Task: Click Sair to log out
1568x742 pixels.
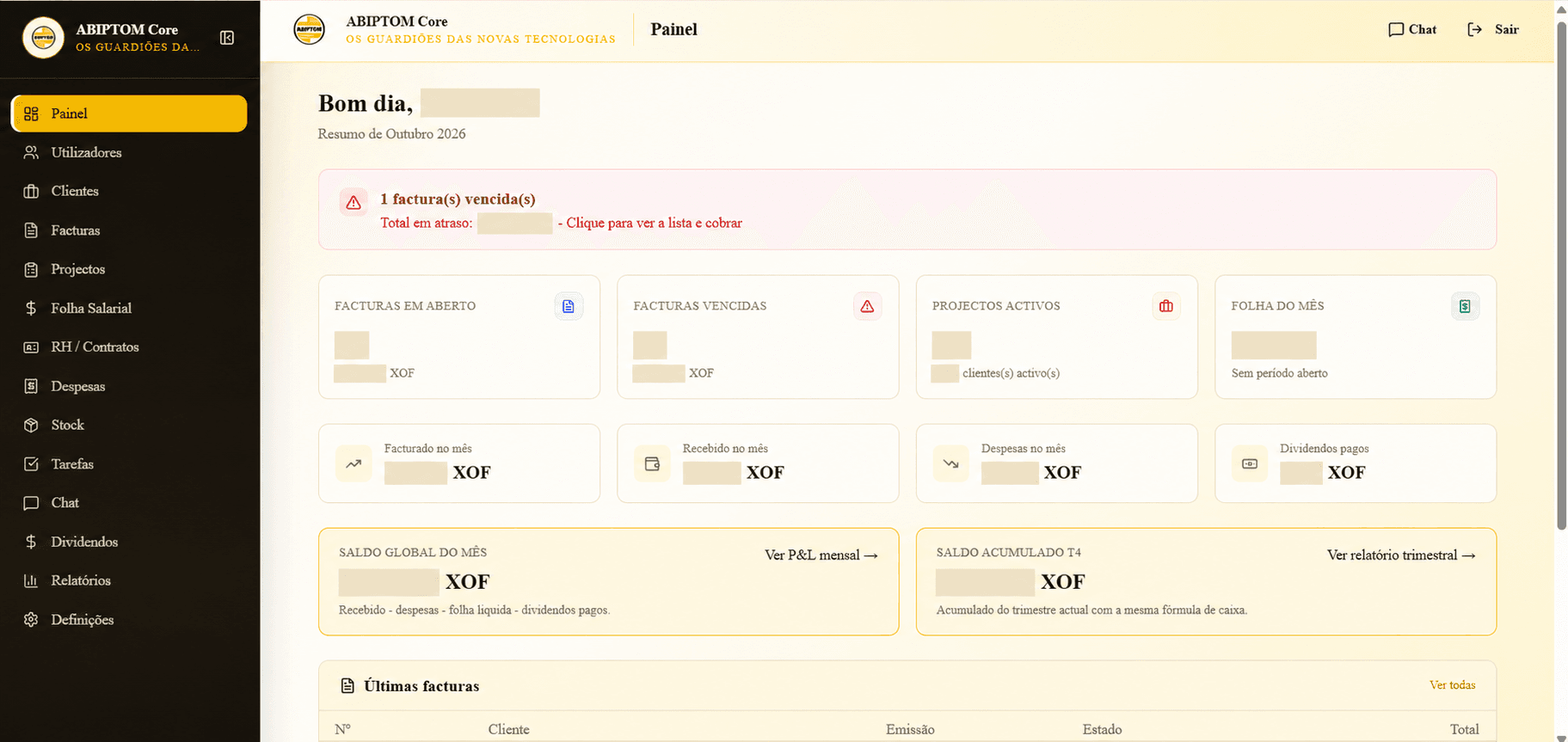Action: (1493, 29)
